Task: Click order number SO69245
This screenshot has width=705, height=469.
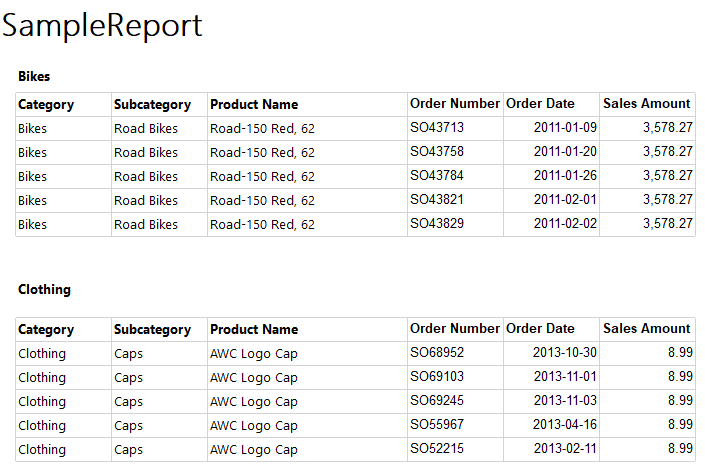Action: (437, 401)
